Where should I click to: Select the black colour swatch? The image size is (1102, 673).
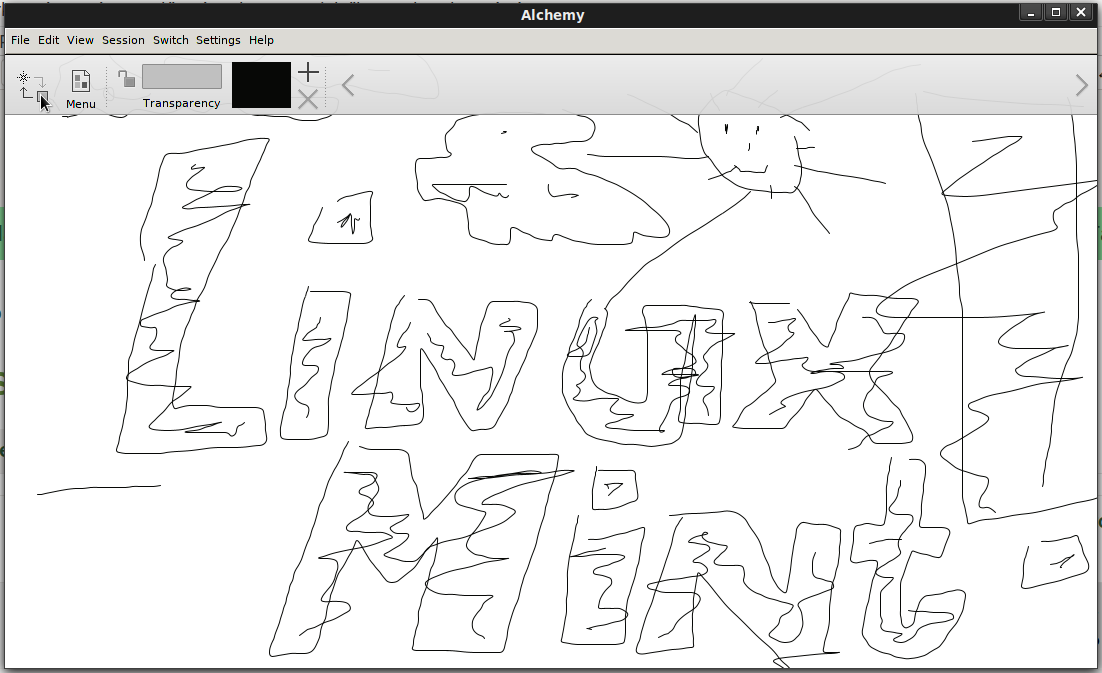(261, 85)
